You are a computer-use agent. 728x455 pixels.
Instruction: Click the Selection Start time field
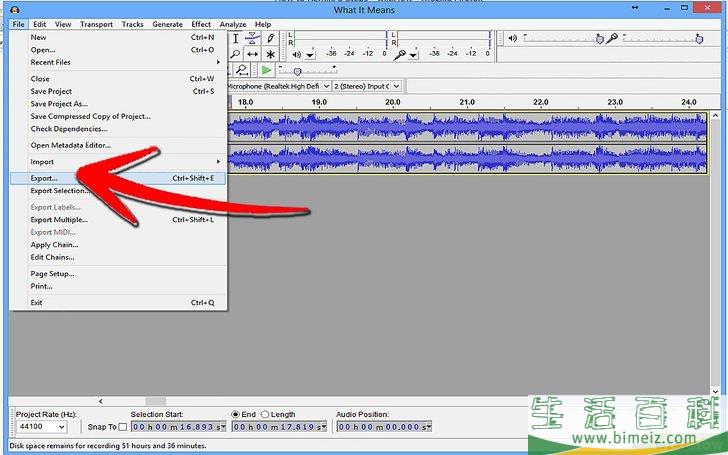tap(176, 427)
